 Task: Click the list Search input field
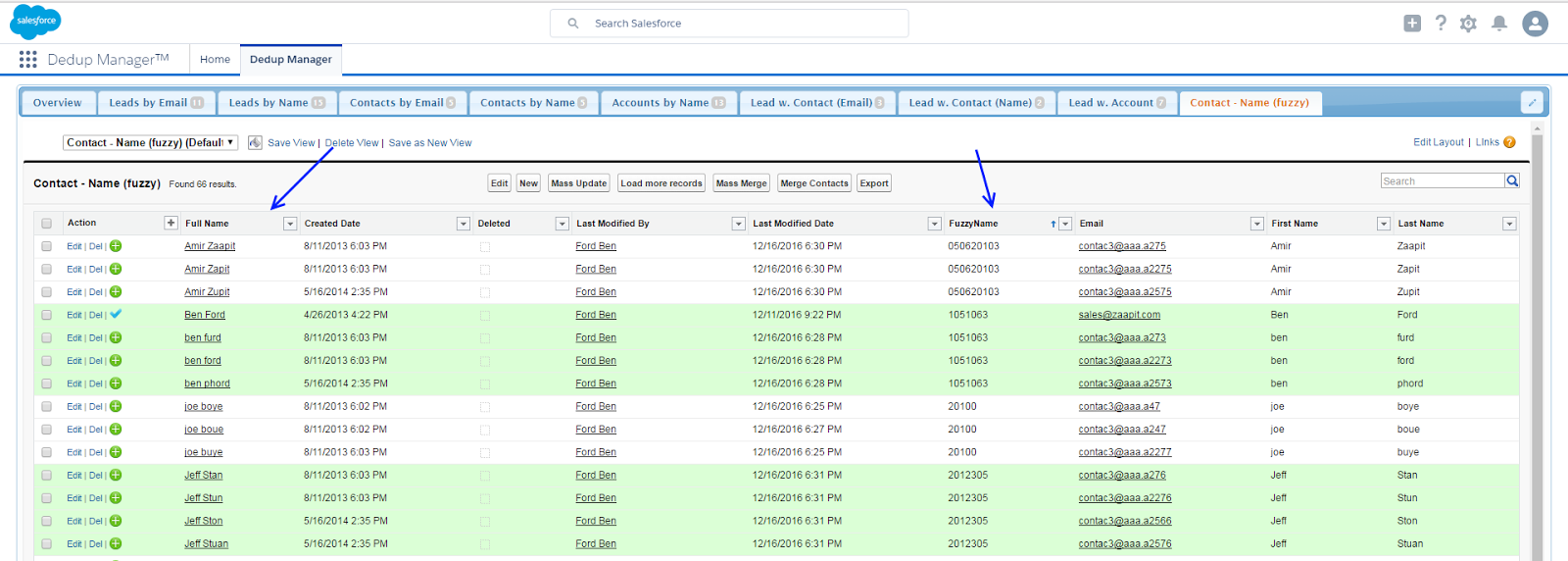click(1443, 180)
